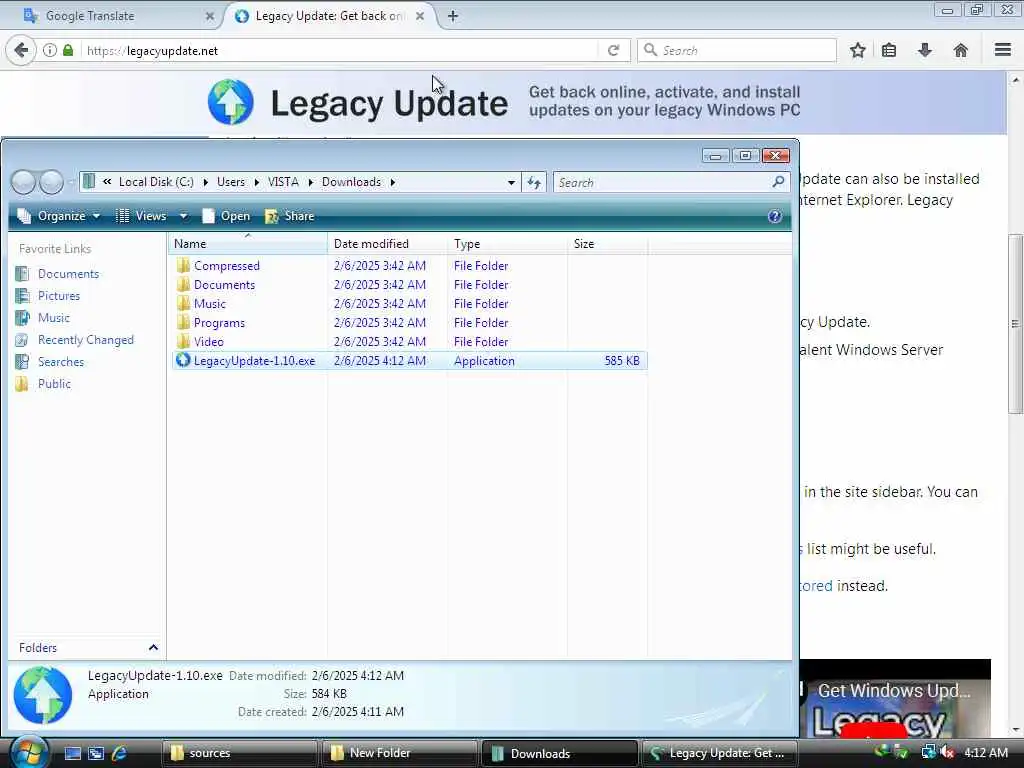The image size is (1024, 768).
Task: Select the Compressed folder
Action: click(227, 266)
